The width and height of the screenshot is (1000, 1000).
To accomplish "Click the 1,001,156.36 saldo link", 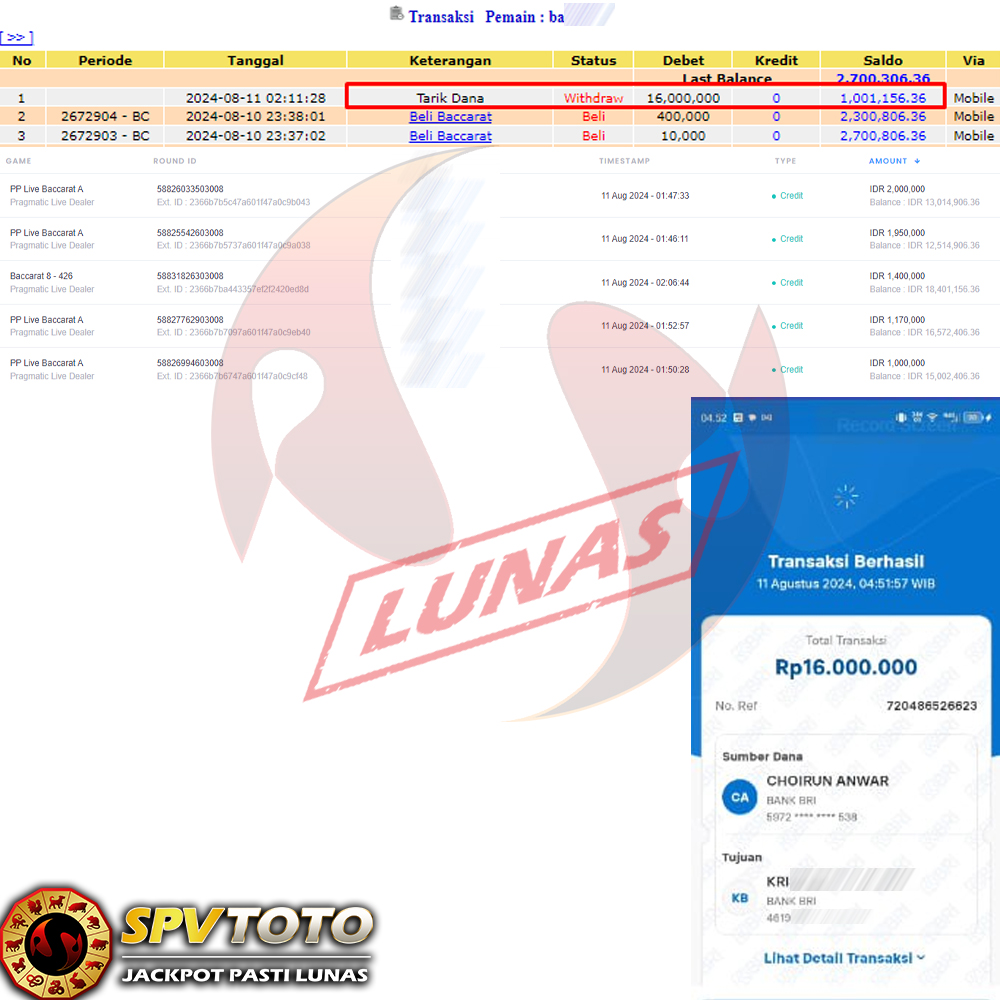I will pyautogui.click(x=883, y=98).
